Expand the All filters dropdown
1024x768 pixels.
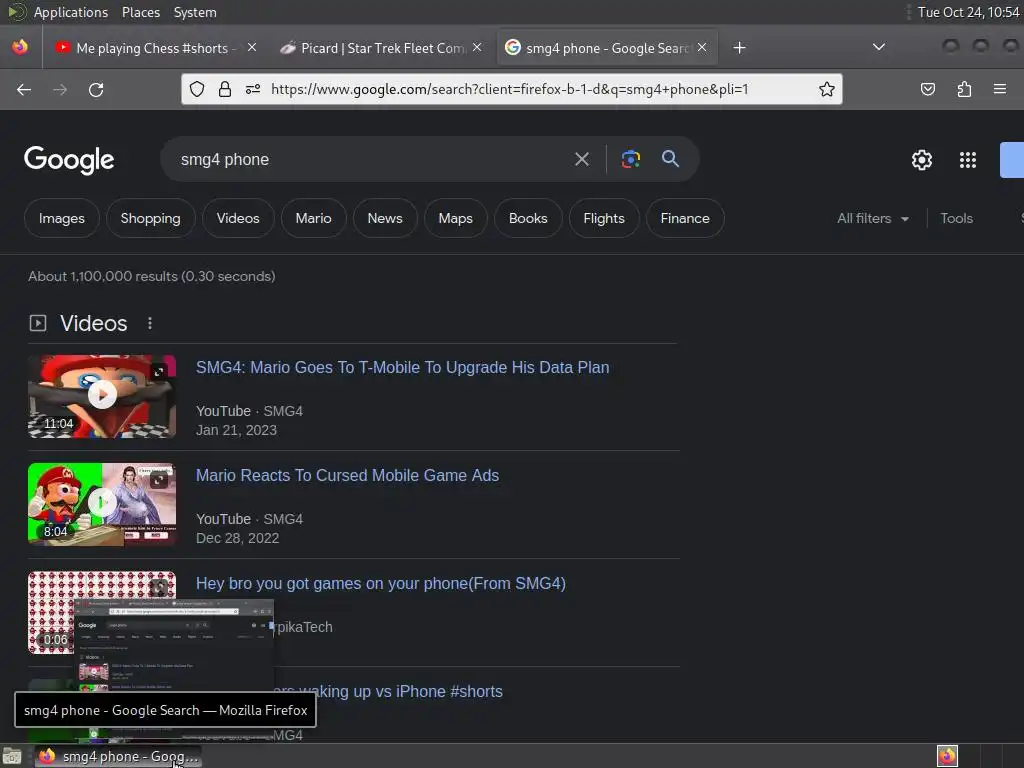coord(872,218)
